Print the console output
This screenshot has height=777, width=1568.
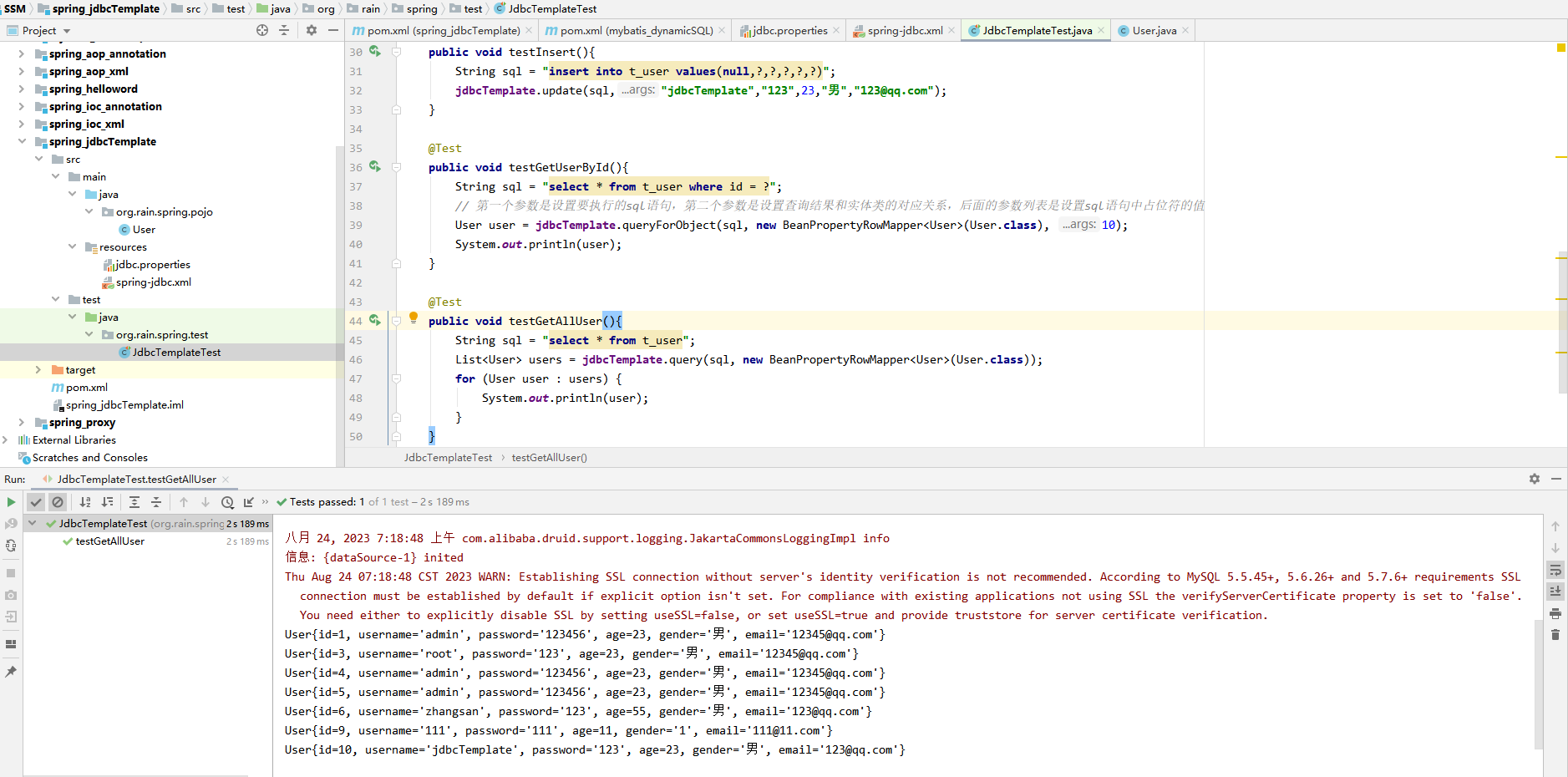[x=1555, y=613]
